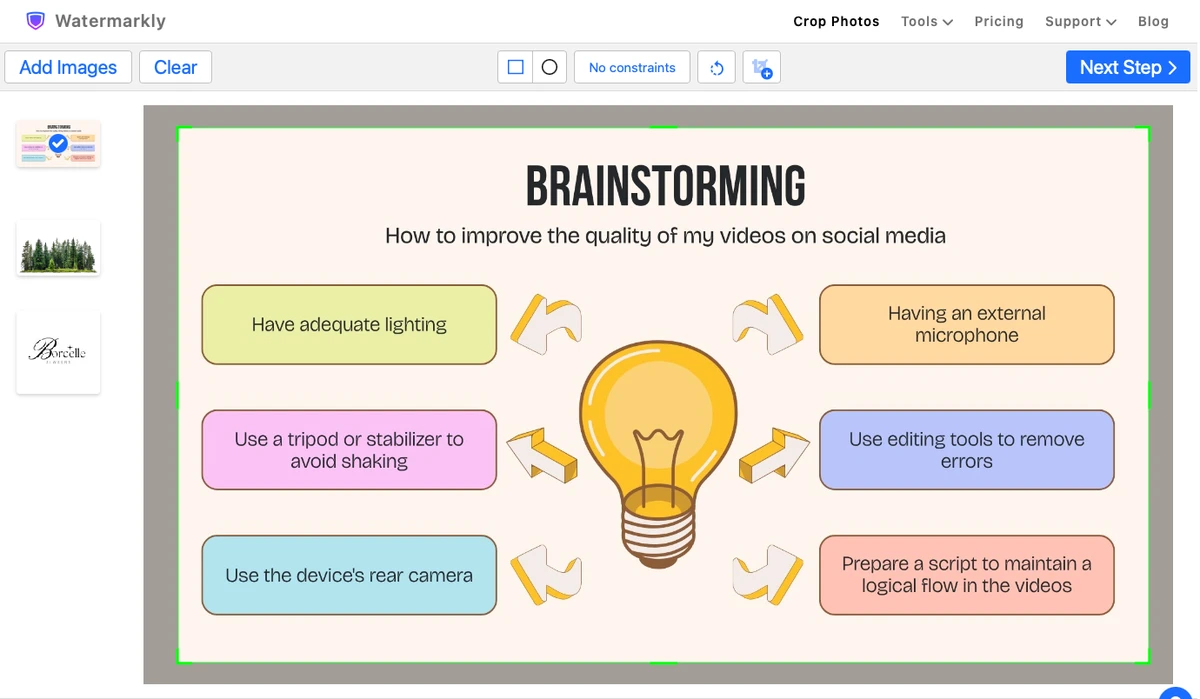Go to the Blog page
Viewport: 1200px width, 699px height.
click(1153, 21)
